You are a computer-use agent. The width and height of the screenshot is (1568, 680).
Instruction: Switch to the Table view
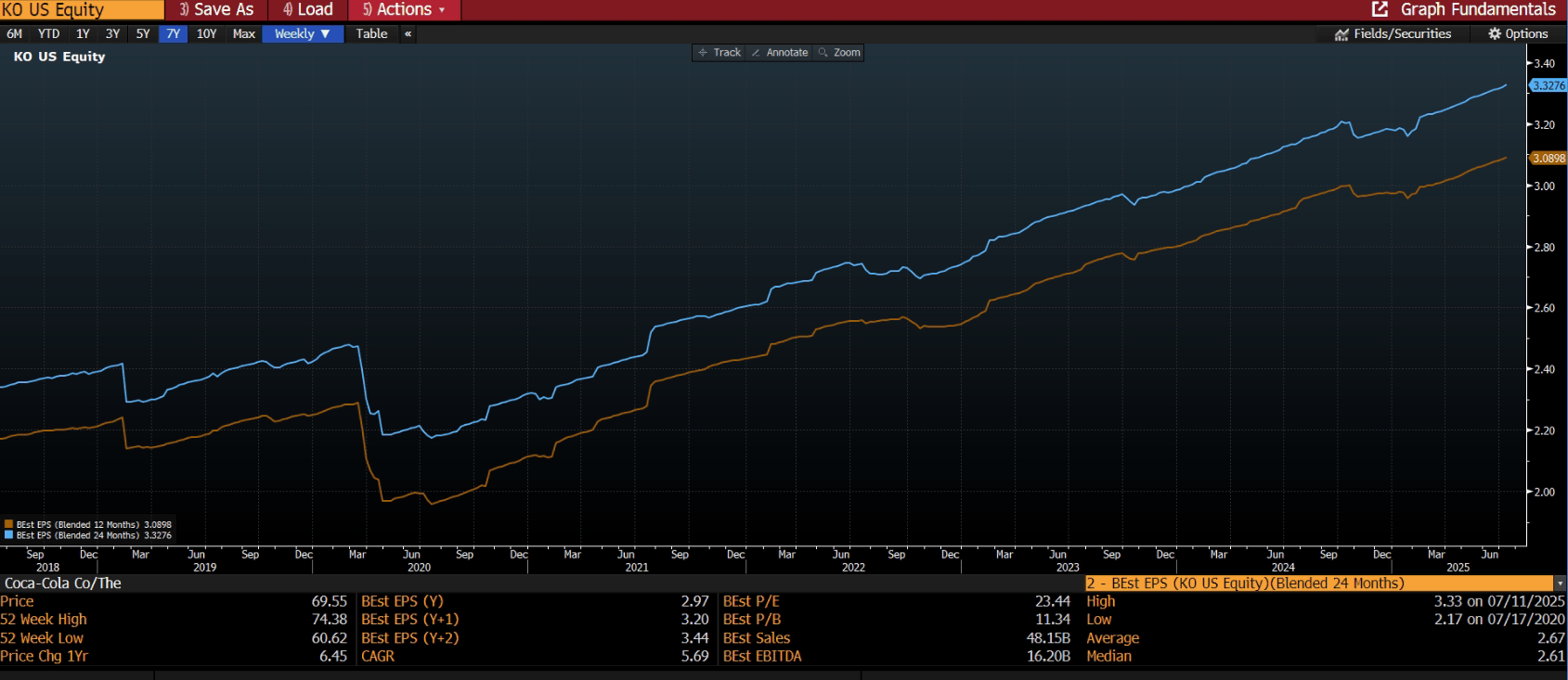(371, 34)
